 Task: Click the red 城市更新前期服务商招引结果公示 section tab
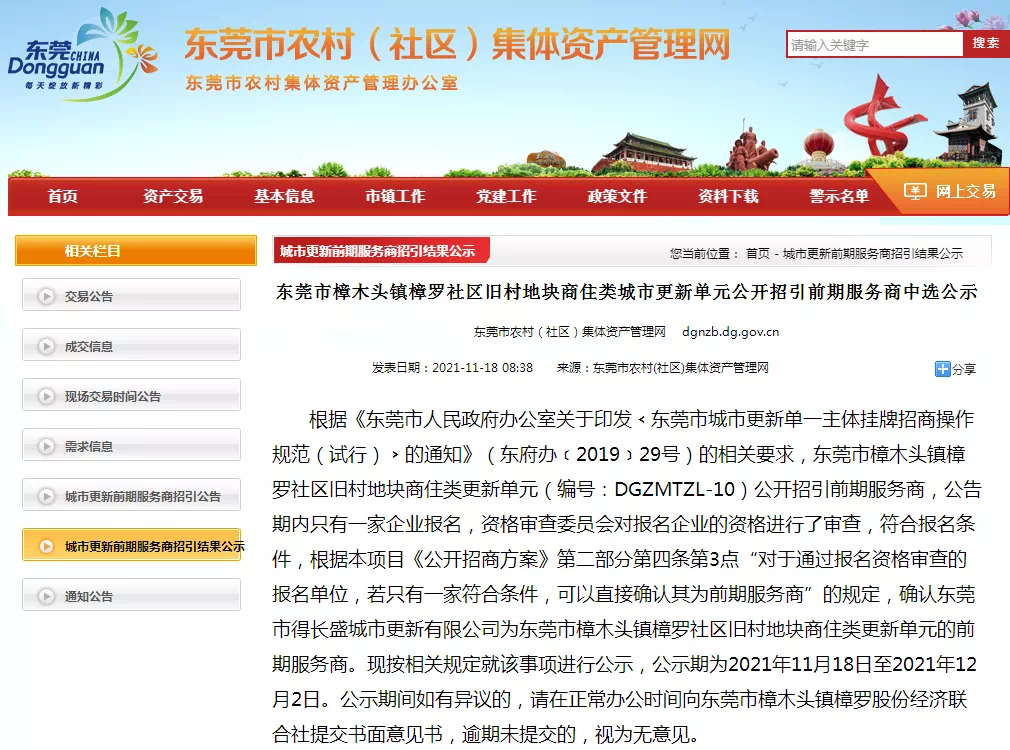click(x=381, y=251)
